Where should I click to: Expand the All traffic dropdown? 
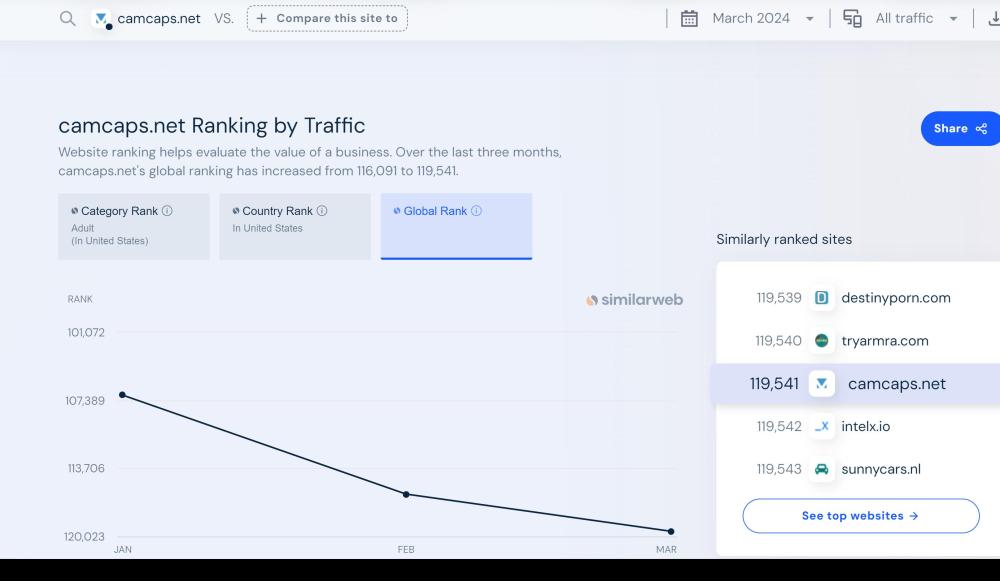(915, 18)
